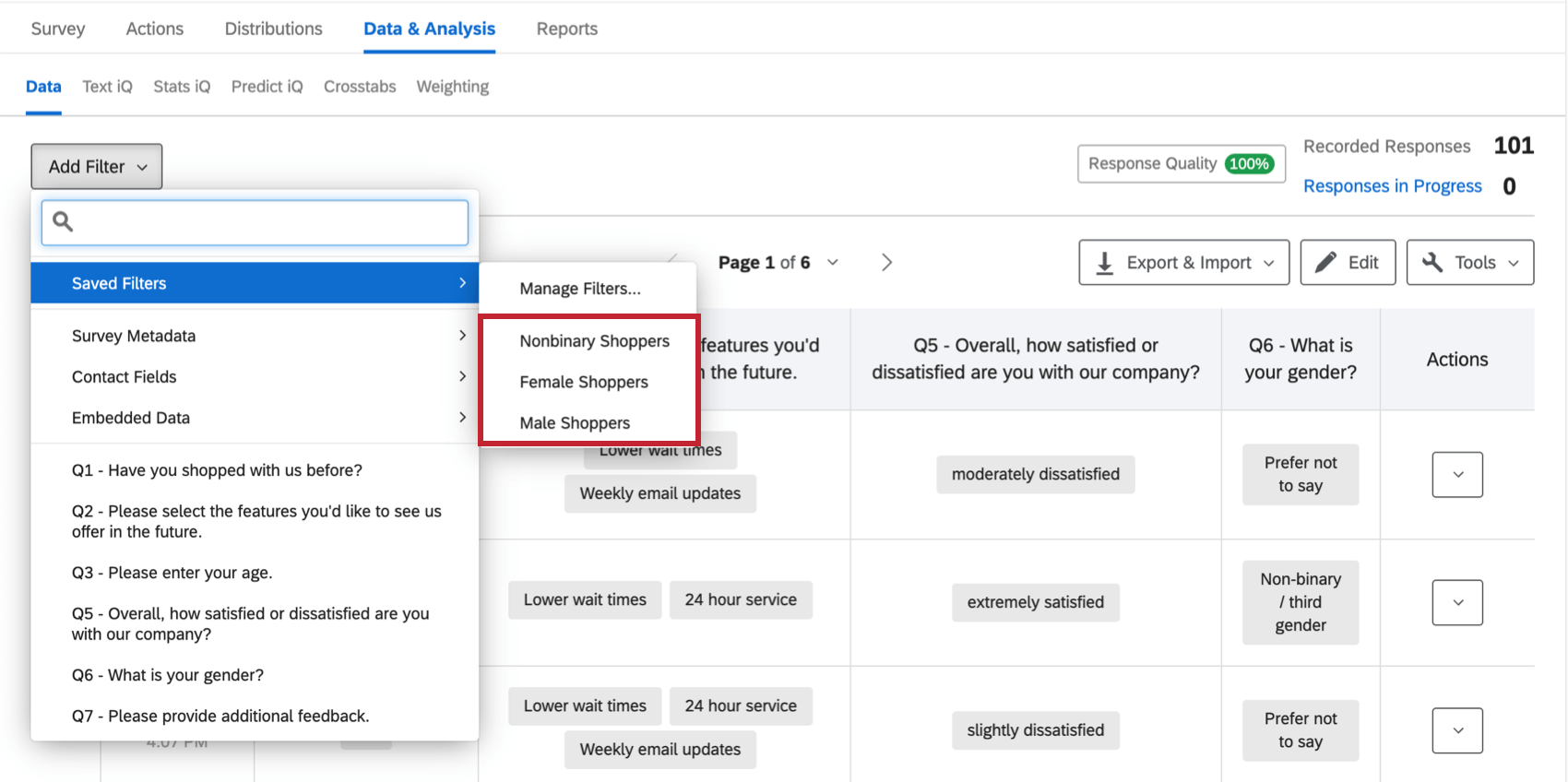The height and width of the screenshot is (782, 1568).
Task: Click the Edit button
Action: pos(1348,263)
